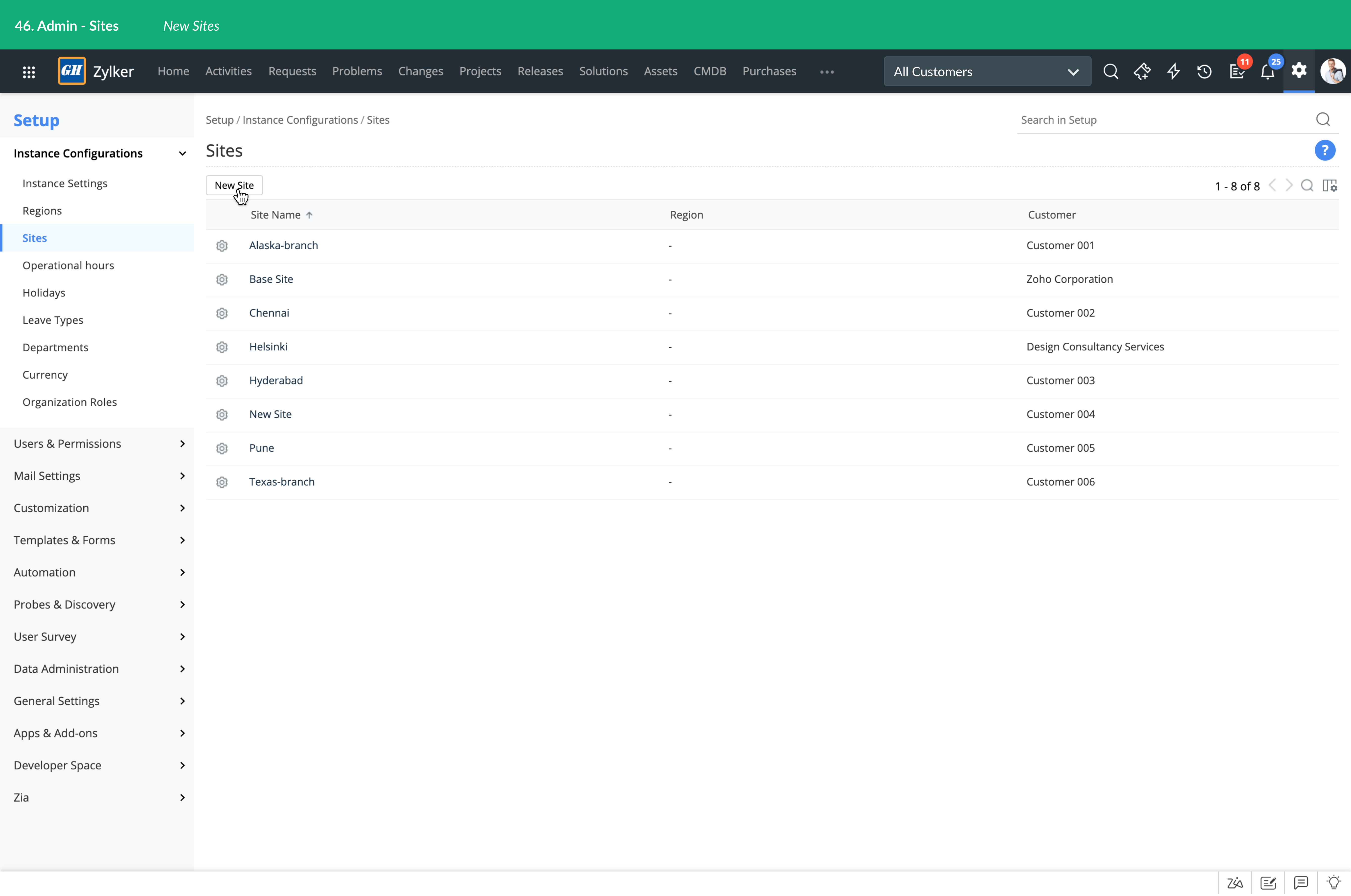This screenshot has height=896, width=1351.
Task: Open the CMDB module tab
Action: click(x=710, y=71)
